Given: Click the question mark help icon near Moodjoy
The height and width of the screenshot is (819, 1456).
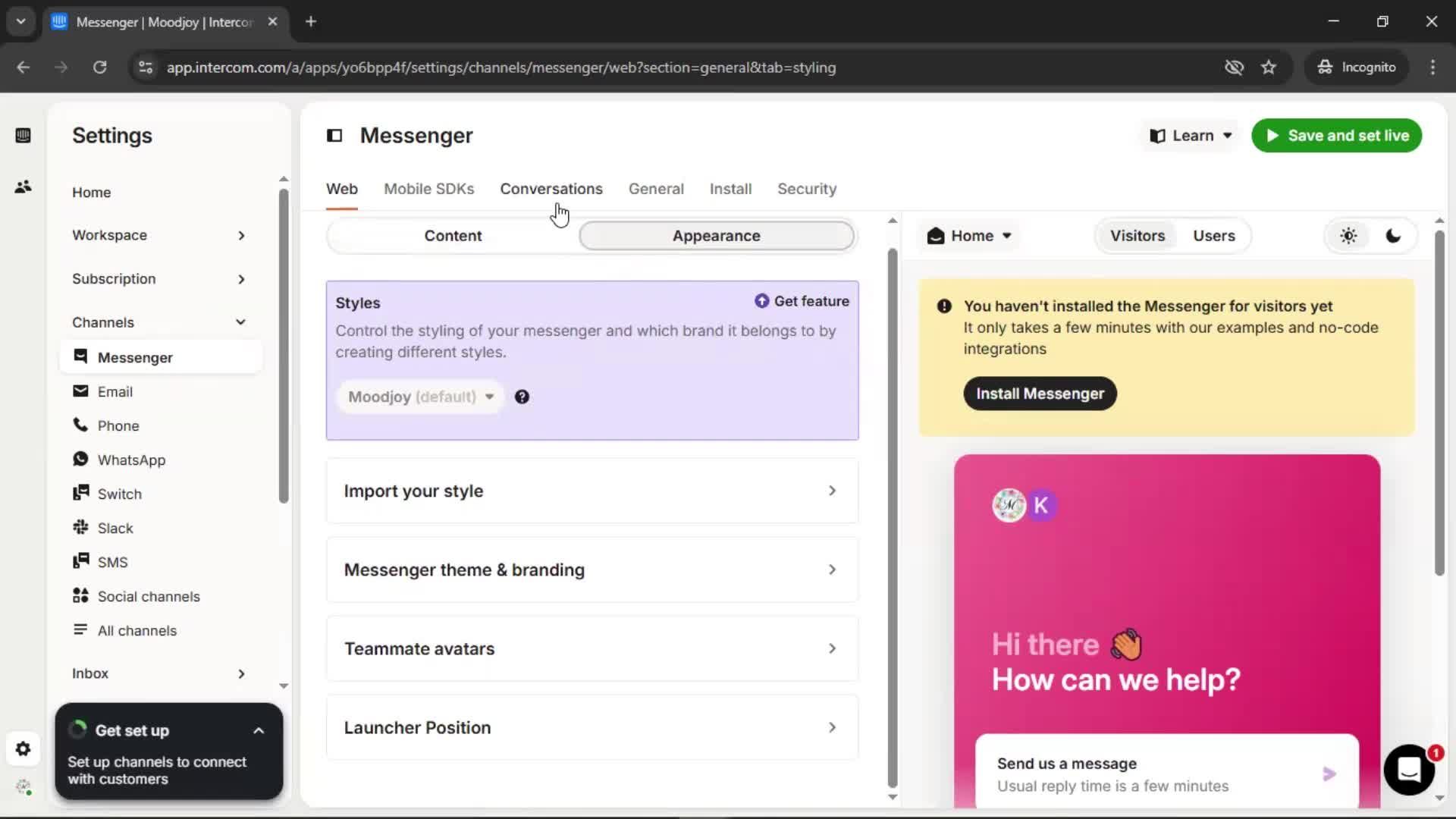Looking at the screenshot, I should click(522, 397).
